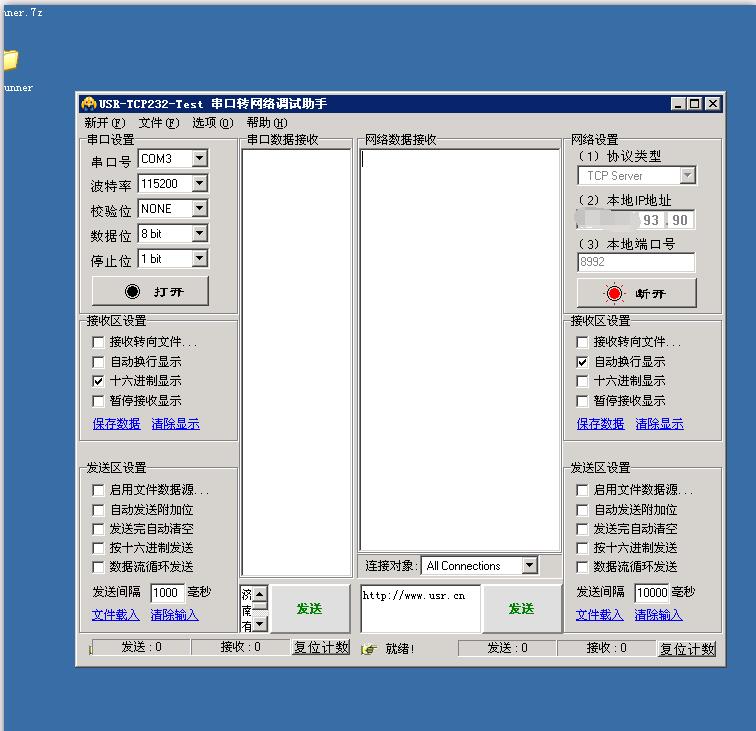Expand the All Connections dropdown
Viewport: 756px width, 731px height.
529,566
